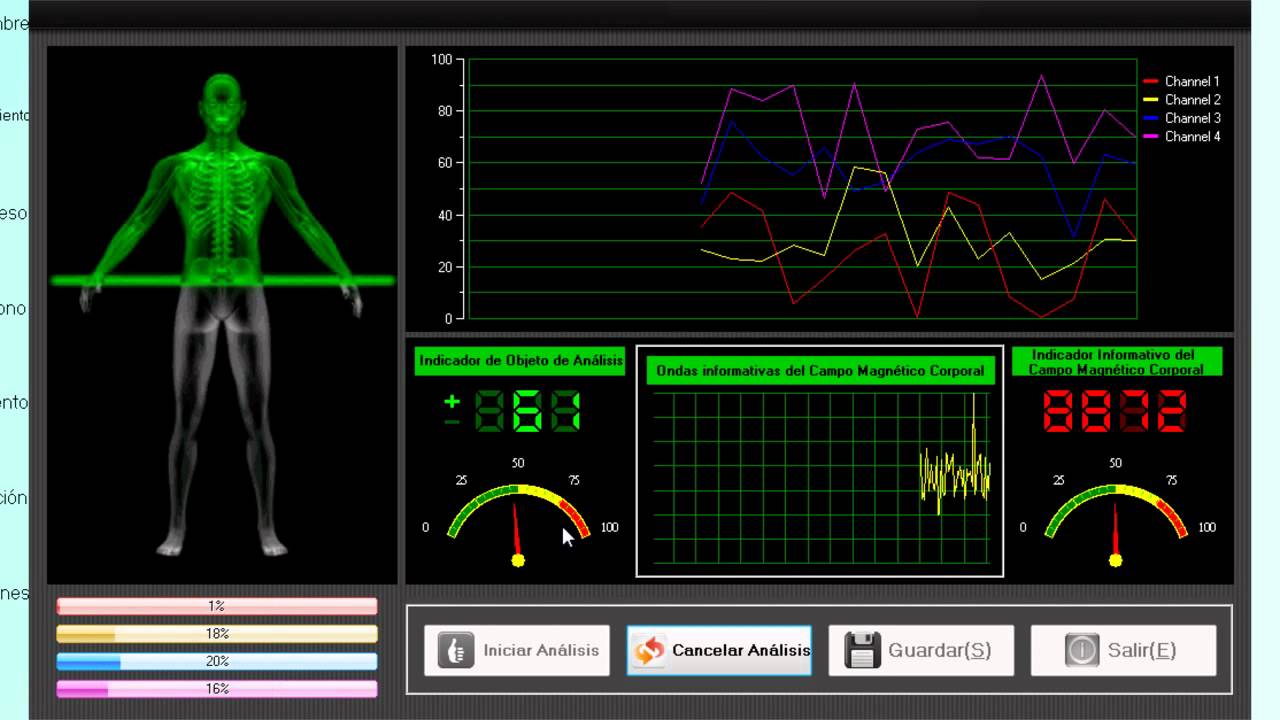The width and height of the screenshot is (1280, 720).
Task: Select the blue 20% progress bar
Action: (x=217, y=661)
